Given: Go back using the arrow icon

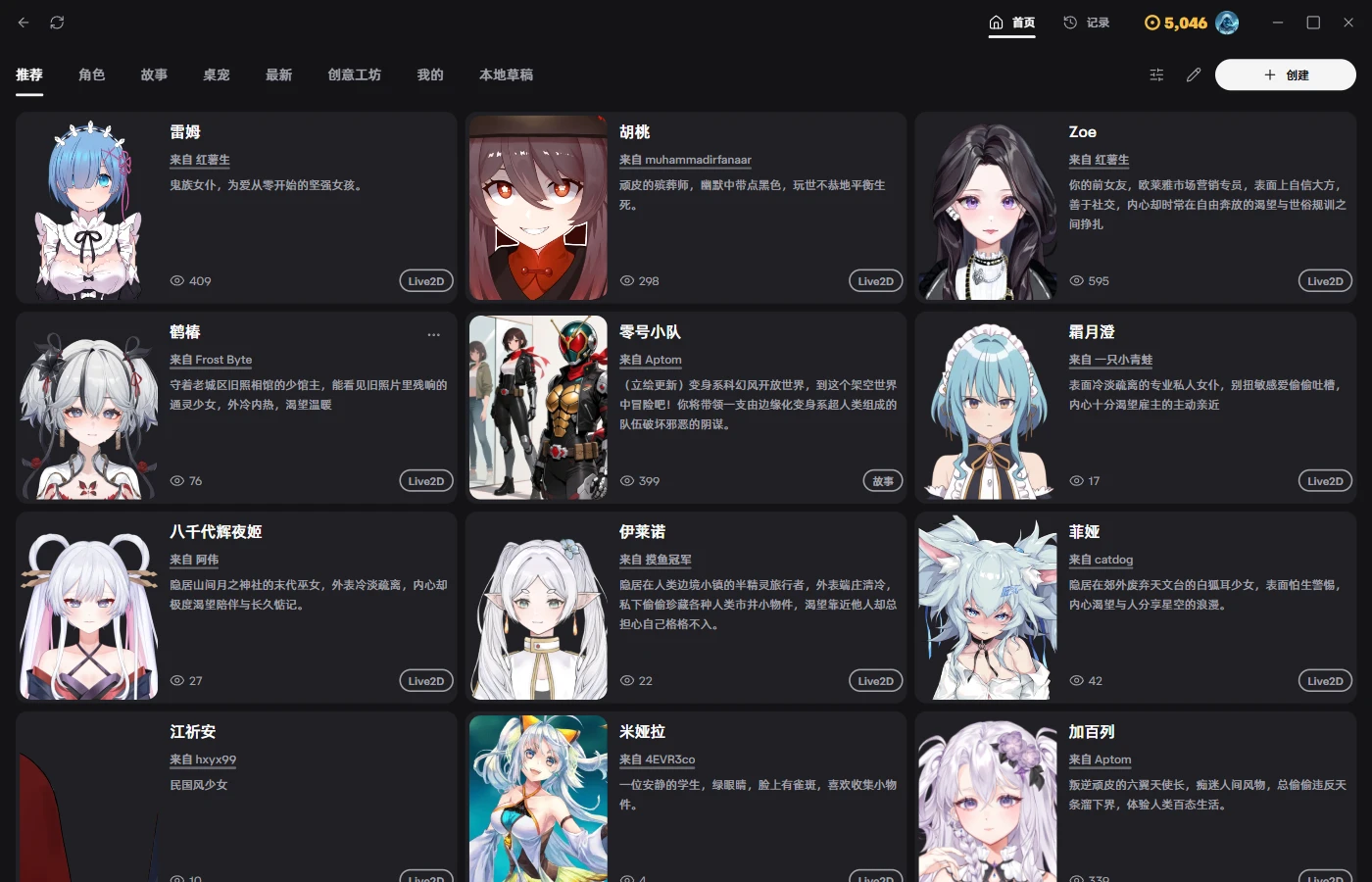Looking at the screenshot, I should 24,23.
